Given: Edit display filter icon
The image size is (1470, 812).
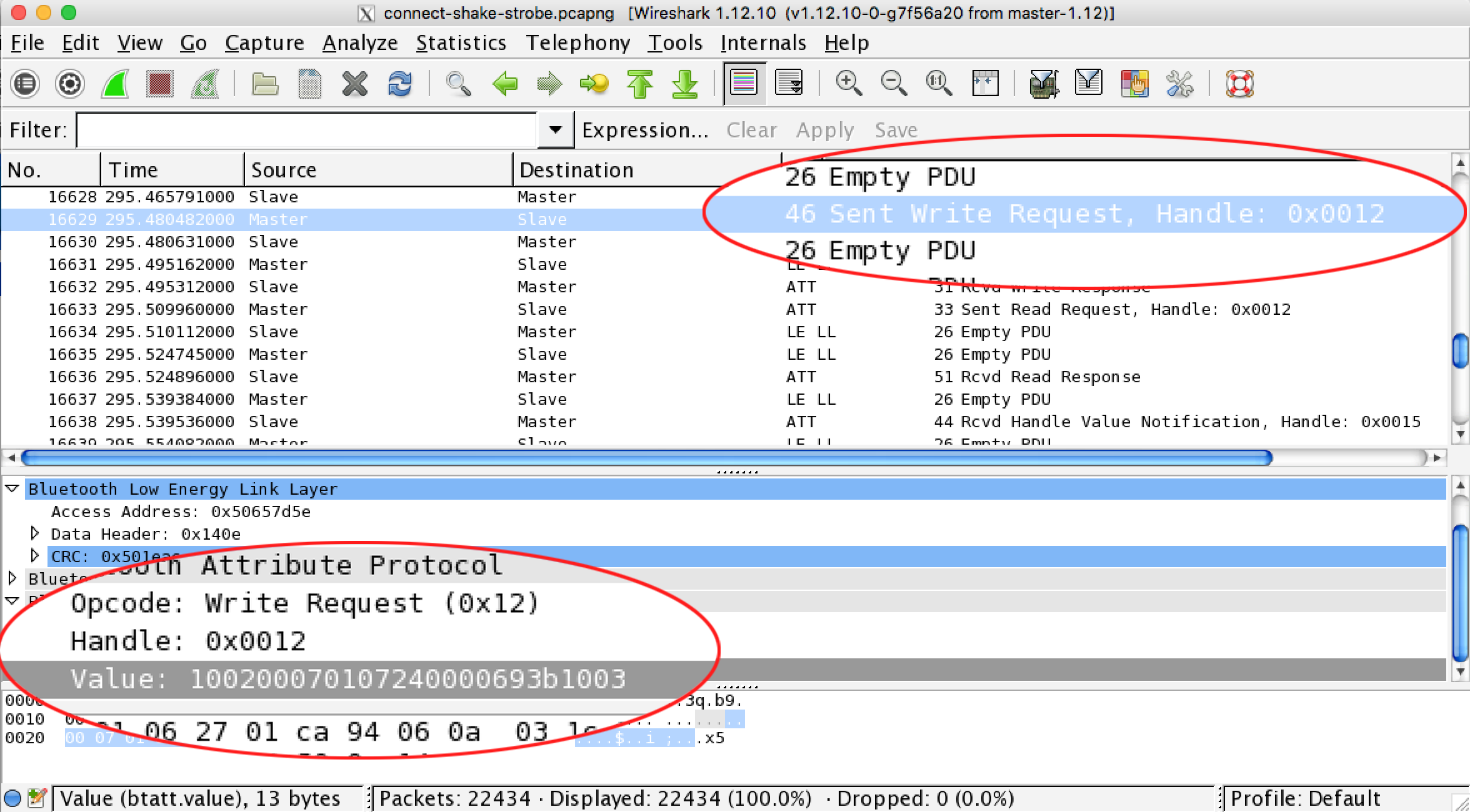Looking at the screenshot, I should coord(1089,84).
